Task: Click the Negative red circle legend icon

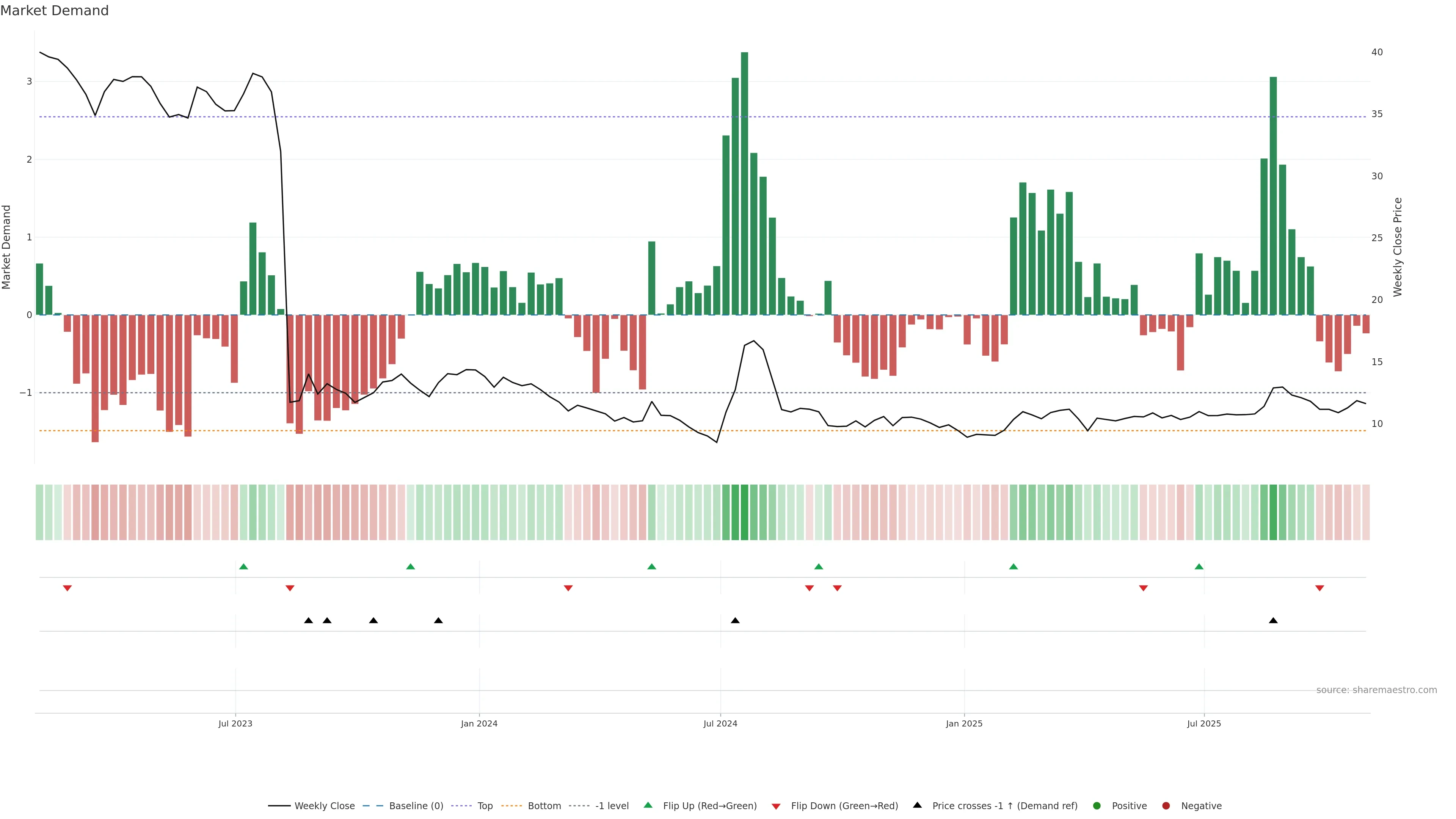Action: (x=1166, y=805)
